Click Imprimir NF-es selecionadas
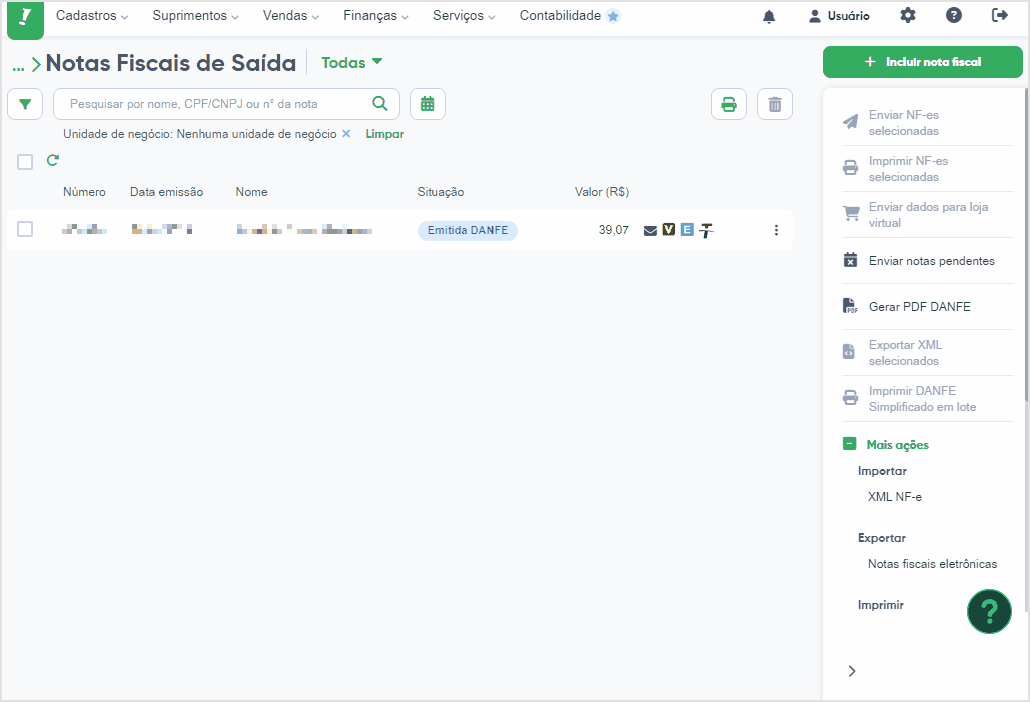 pos(927,169)
